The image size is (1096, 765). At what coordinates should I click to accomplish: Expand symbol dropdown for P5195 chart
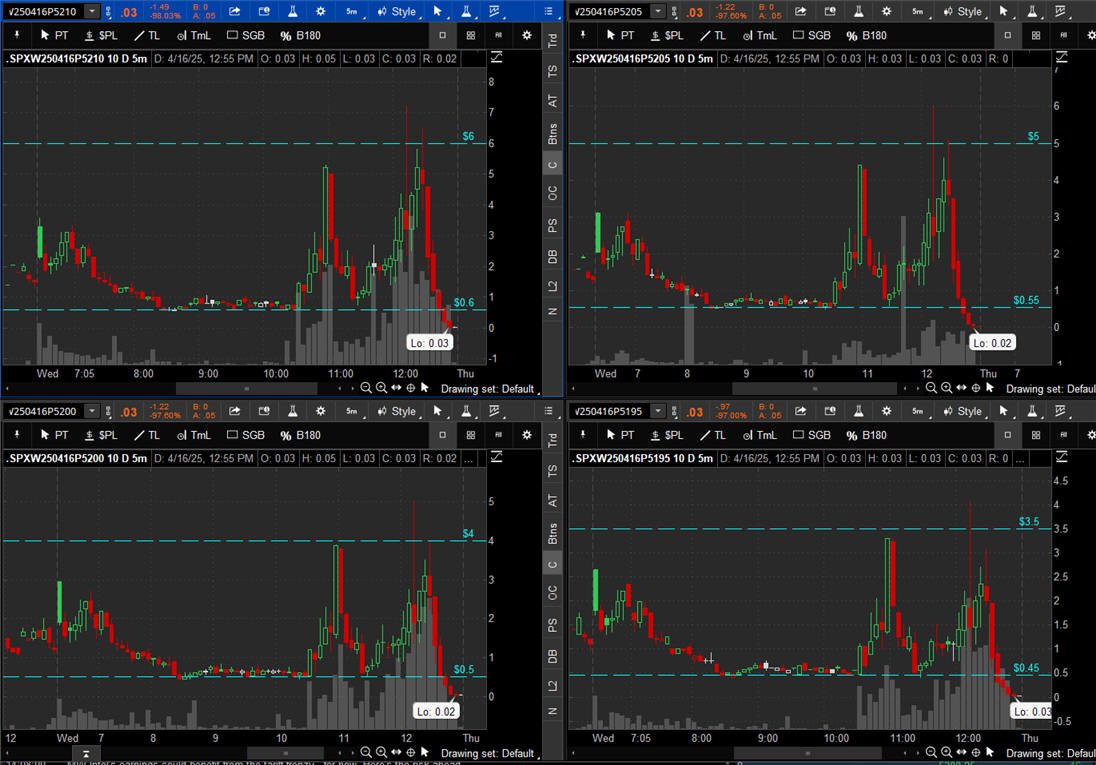[658, 411]
